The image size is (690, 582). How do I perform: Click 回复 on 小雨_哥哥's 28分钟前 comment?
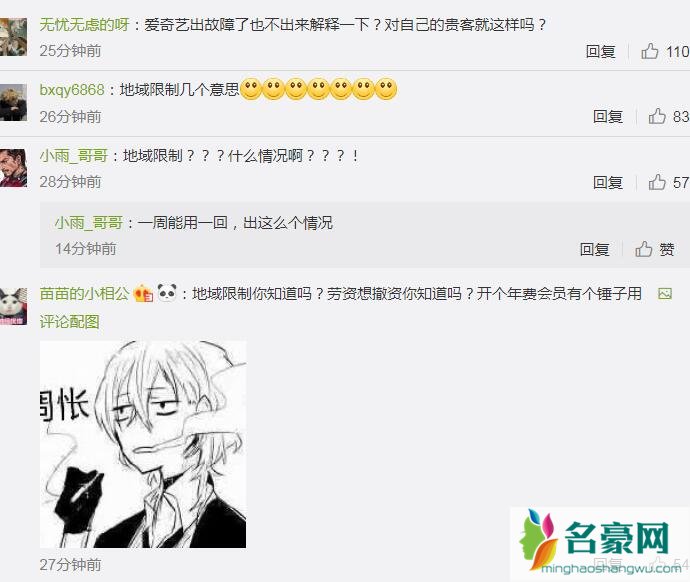(x=608, y=182)
